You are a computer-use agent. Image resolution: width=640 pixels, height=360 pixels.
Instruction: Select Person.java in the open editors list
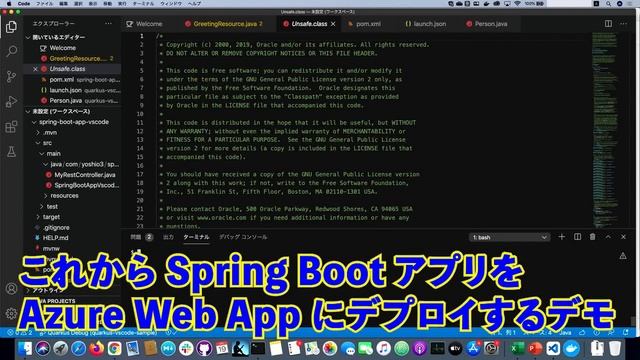(x=79, y=100)
